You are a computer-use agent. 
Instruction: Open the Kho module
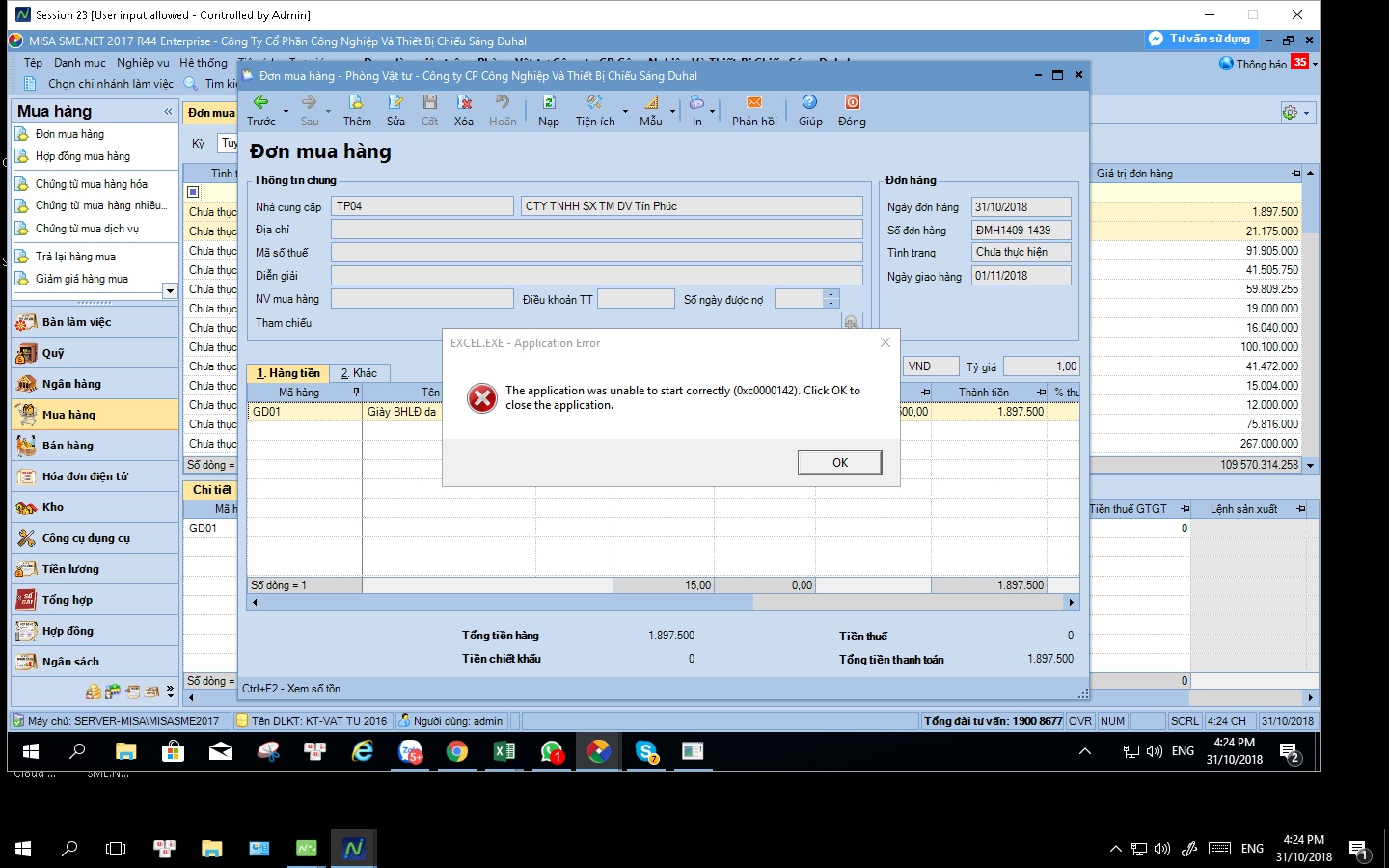[95, 507]
